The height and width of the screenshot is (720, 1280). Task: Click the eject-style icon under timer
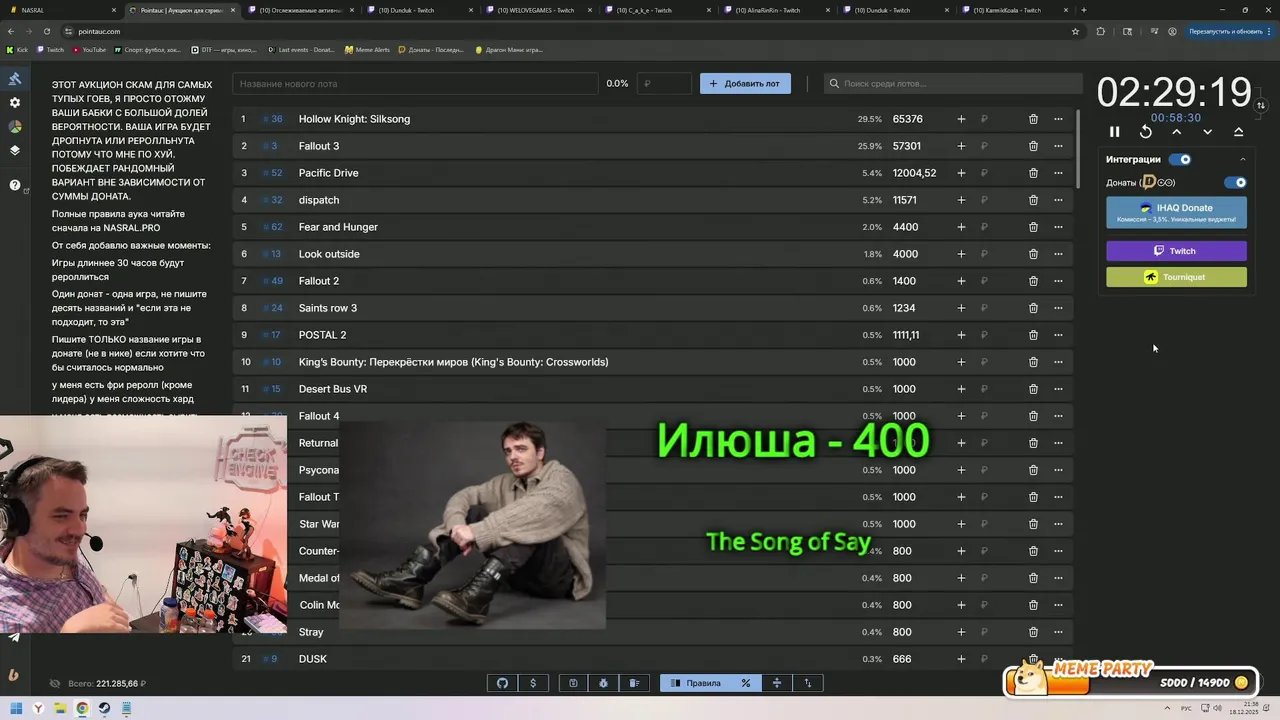1238,132
